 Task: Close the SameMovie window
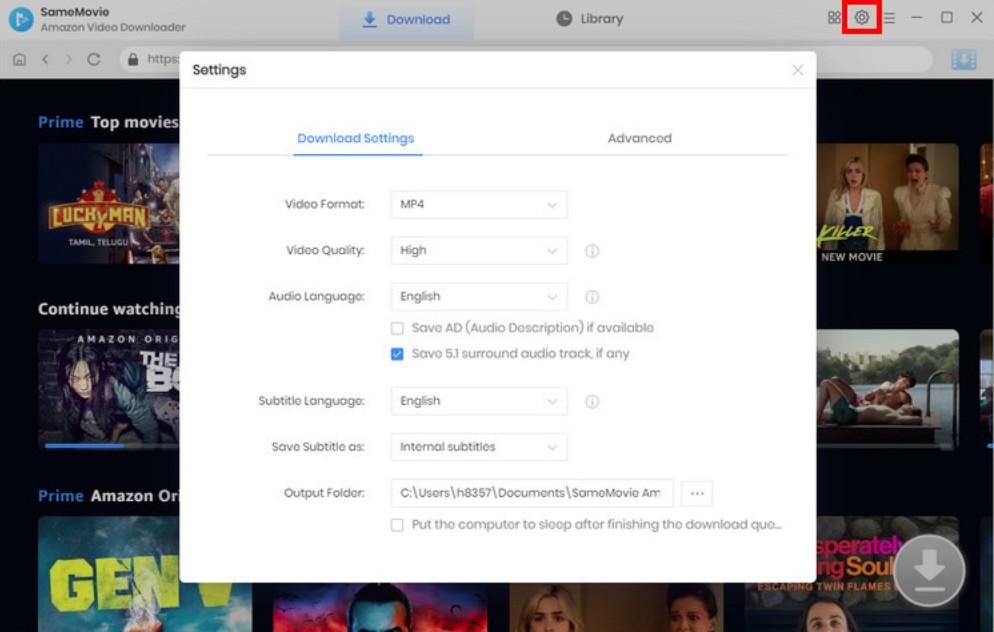point(977,18)
